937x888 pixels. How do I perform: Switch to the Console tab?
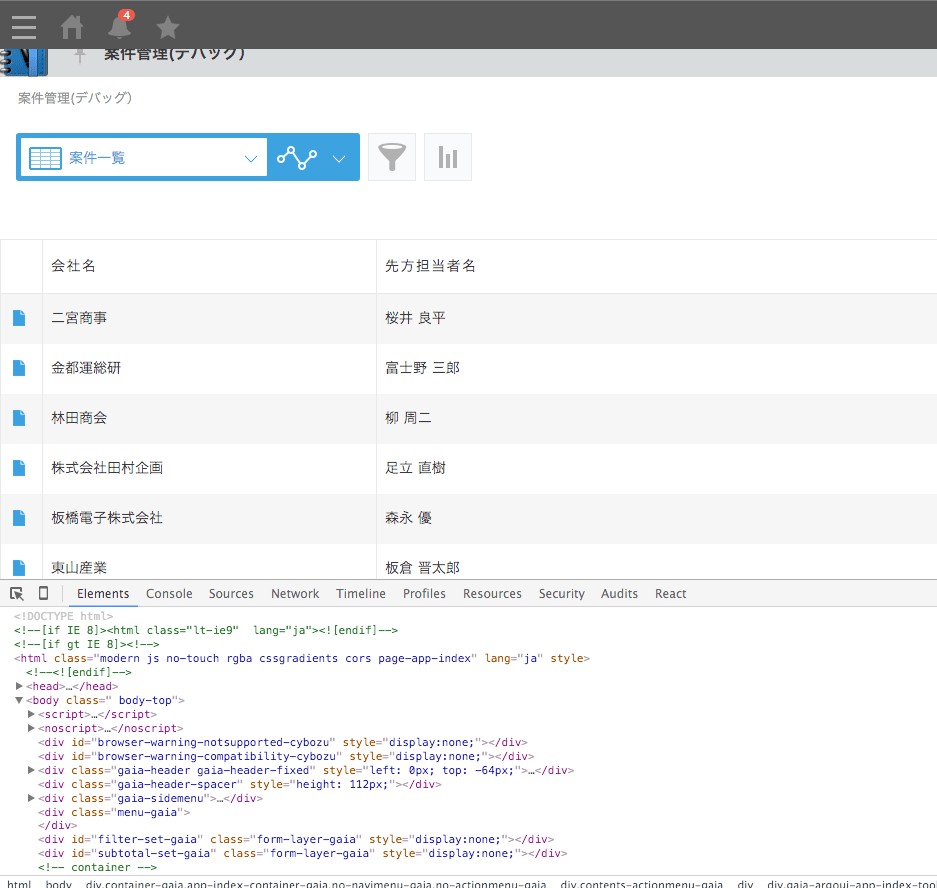tap(169, 593)
